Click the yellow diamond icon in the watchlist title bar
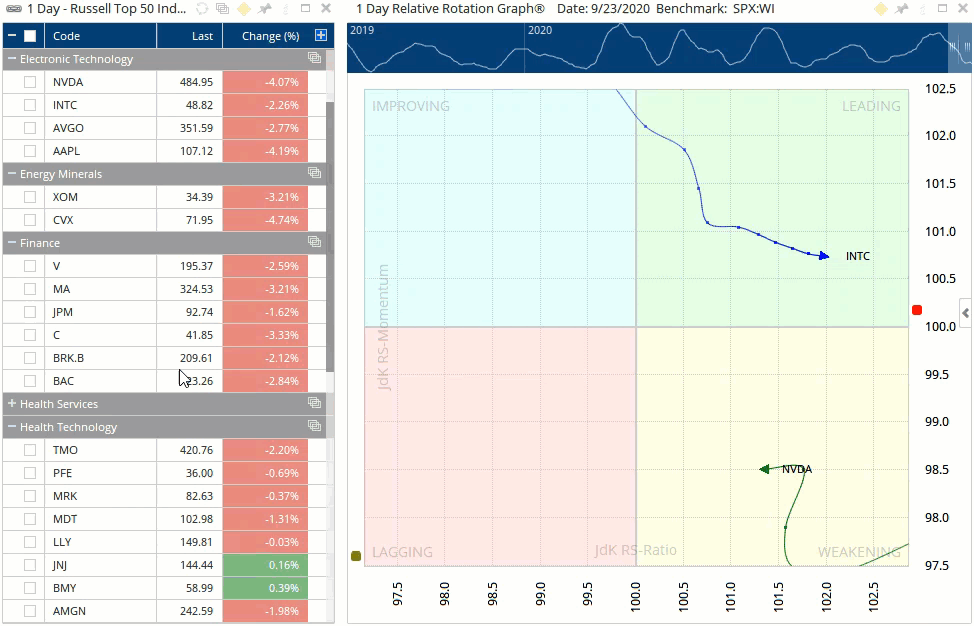974x626 pixels. 244,9
